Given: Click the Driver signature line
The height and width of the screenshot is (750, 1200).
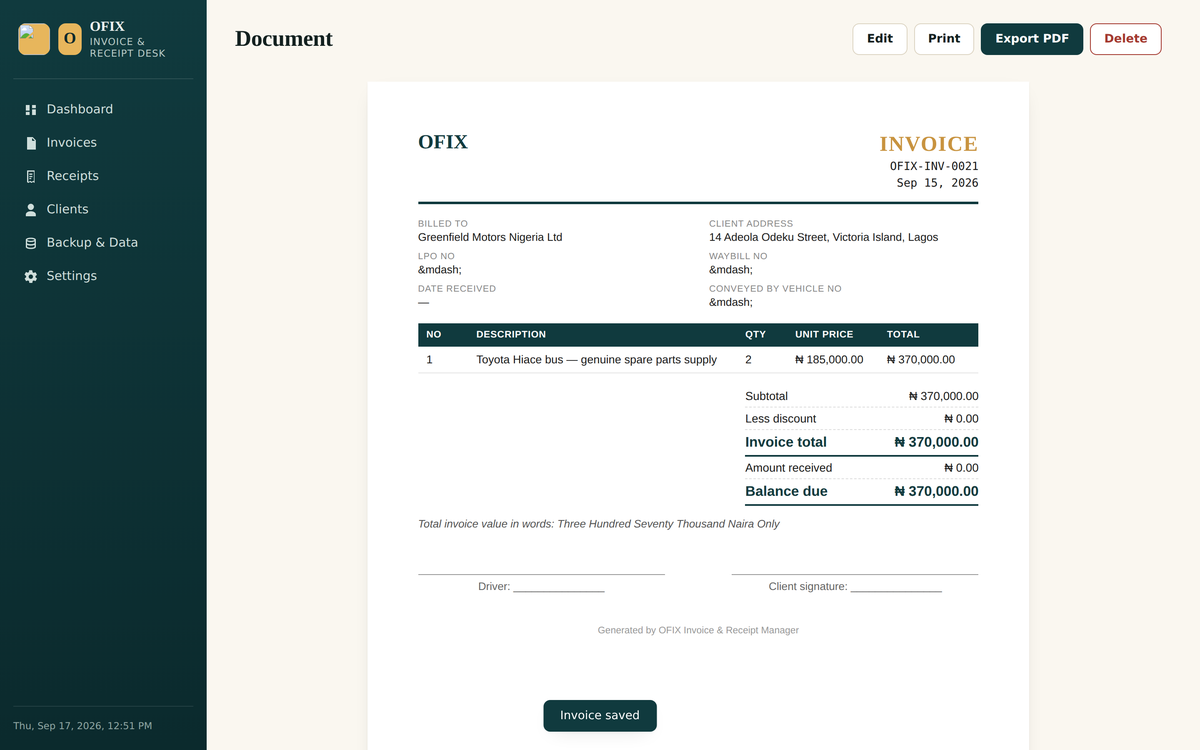Looking at the screenshot, I should tap(541, 587).
